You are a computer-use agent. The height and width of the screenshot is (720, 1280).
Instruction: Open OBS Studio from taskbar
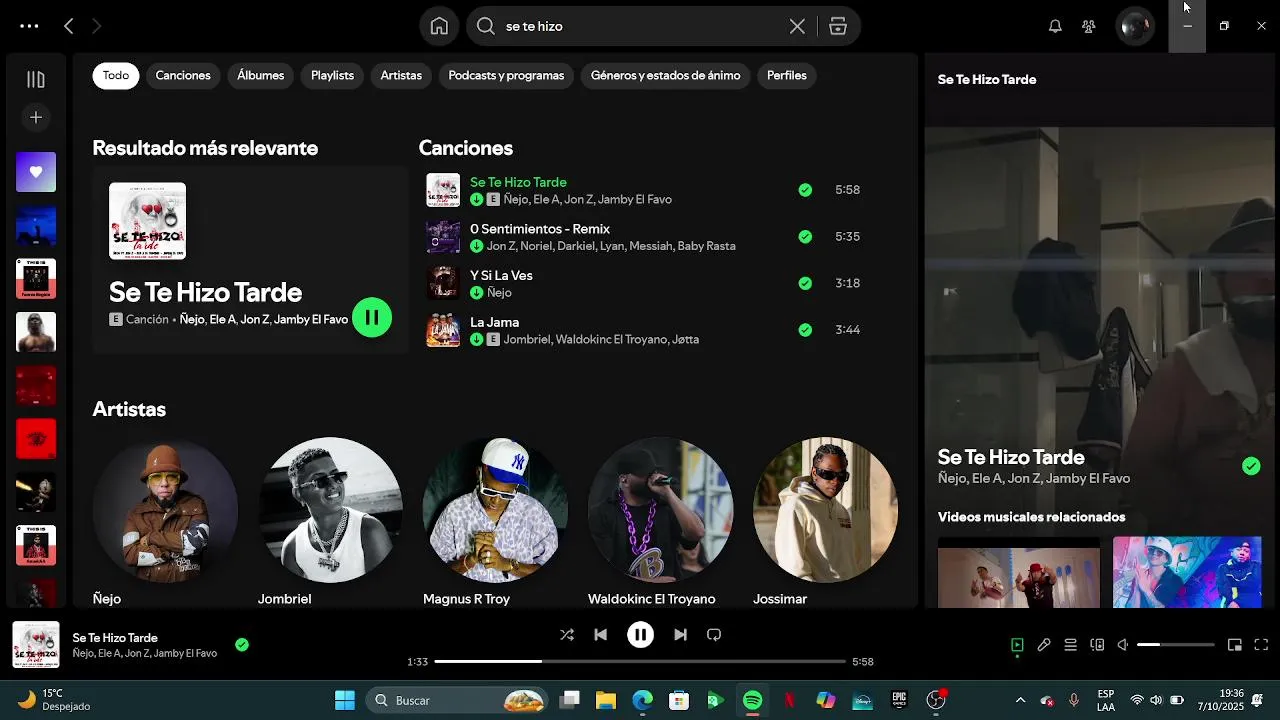point(936,700)
